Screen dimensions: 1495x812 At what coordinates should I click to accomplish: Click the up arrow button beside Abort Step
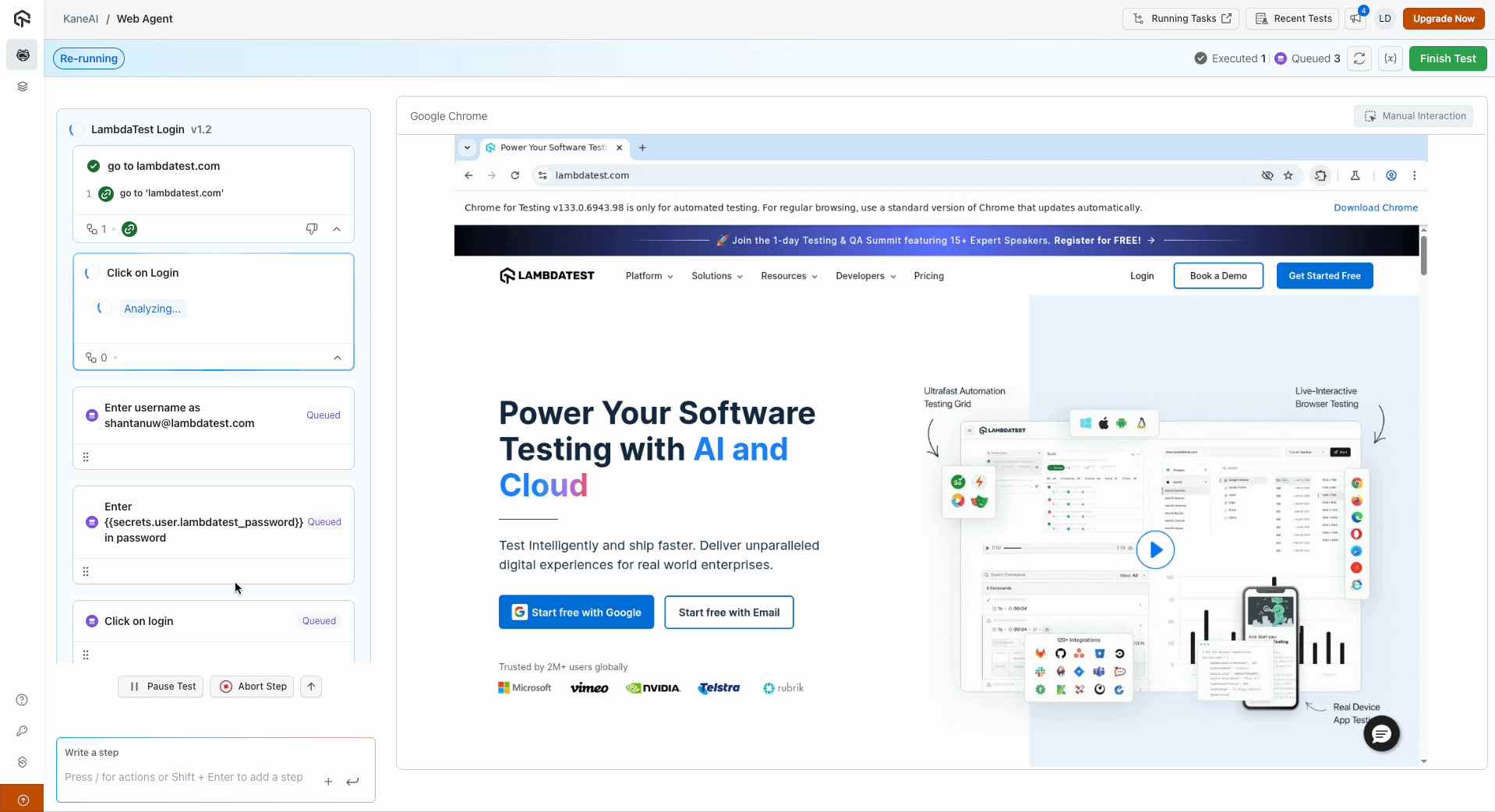pos(311,687)
